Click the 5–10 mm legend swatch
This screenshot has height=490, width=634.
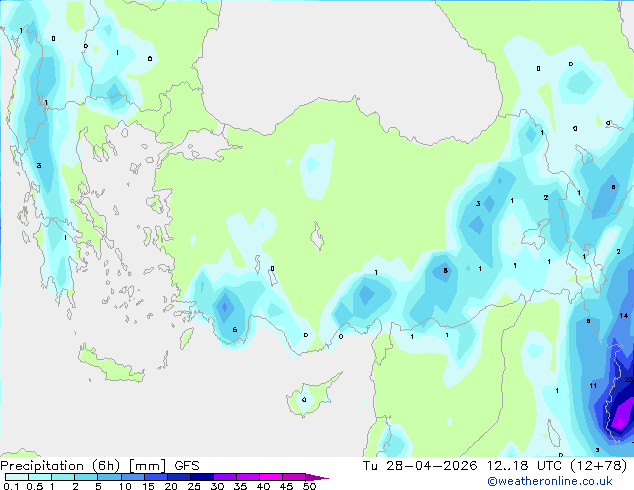[x=109, y=477]
